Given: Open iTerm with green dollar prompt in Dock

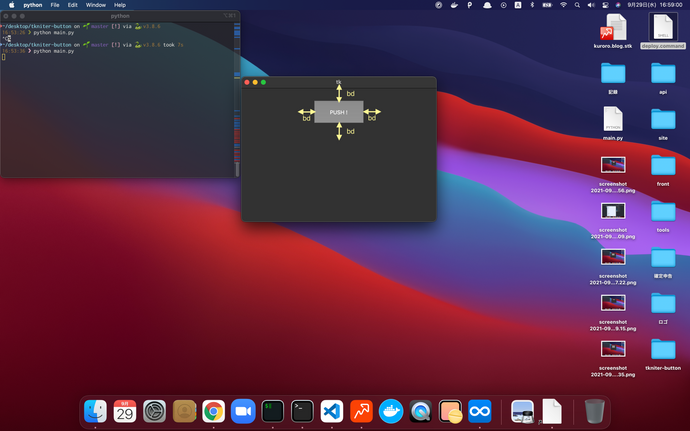Looking at the screenshot, I should (272, 411).
